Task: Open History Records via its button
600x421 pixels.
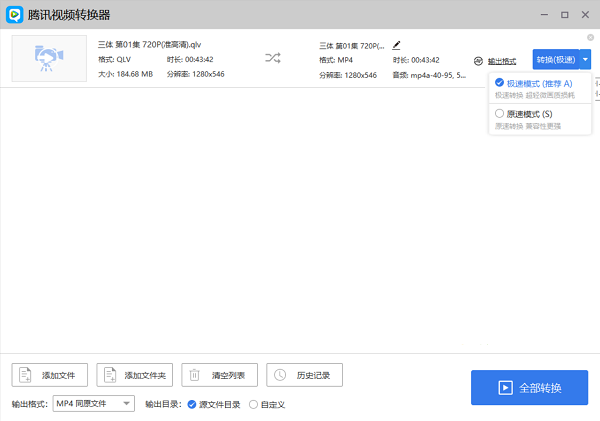Action: tap(305, 375)
